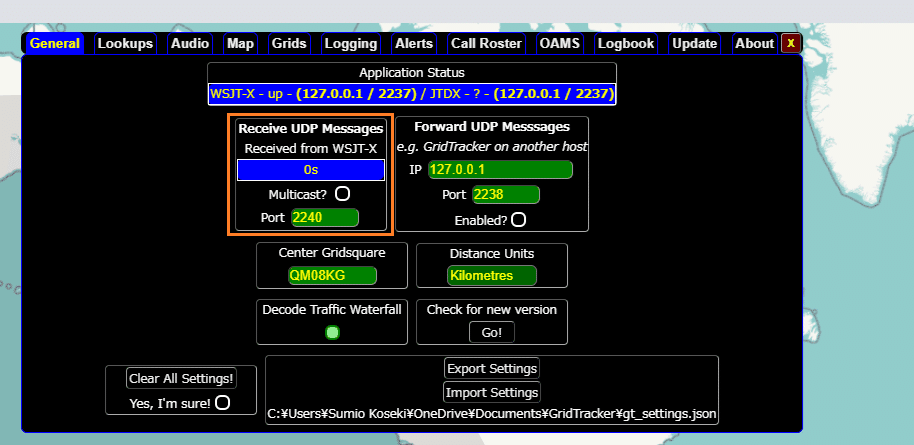
Task: Switch to the General tab
Action: pyautogui.click(x=55, y=43)
